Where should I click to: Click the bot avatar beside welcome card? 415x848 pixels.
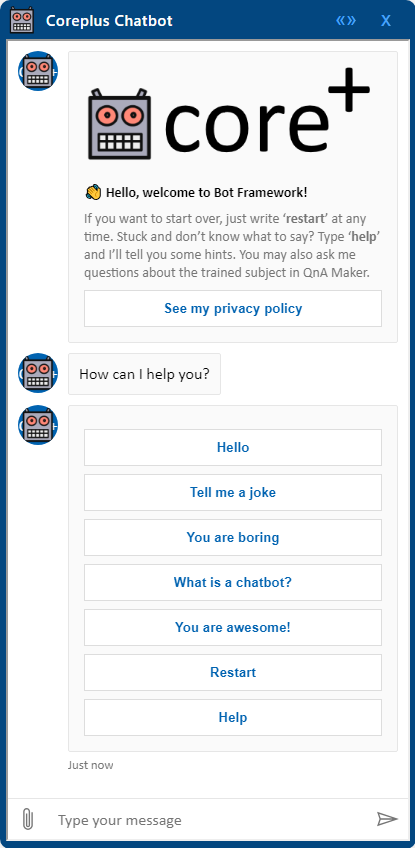(x=38, y=71)
